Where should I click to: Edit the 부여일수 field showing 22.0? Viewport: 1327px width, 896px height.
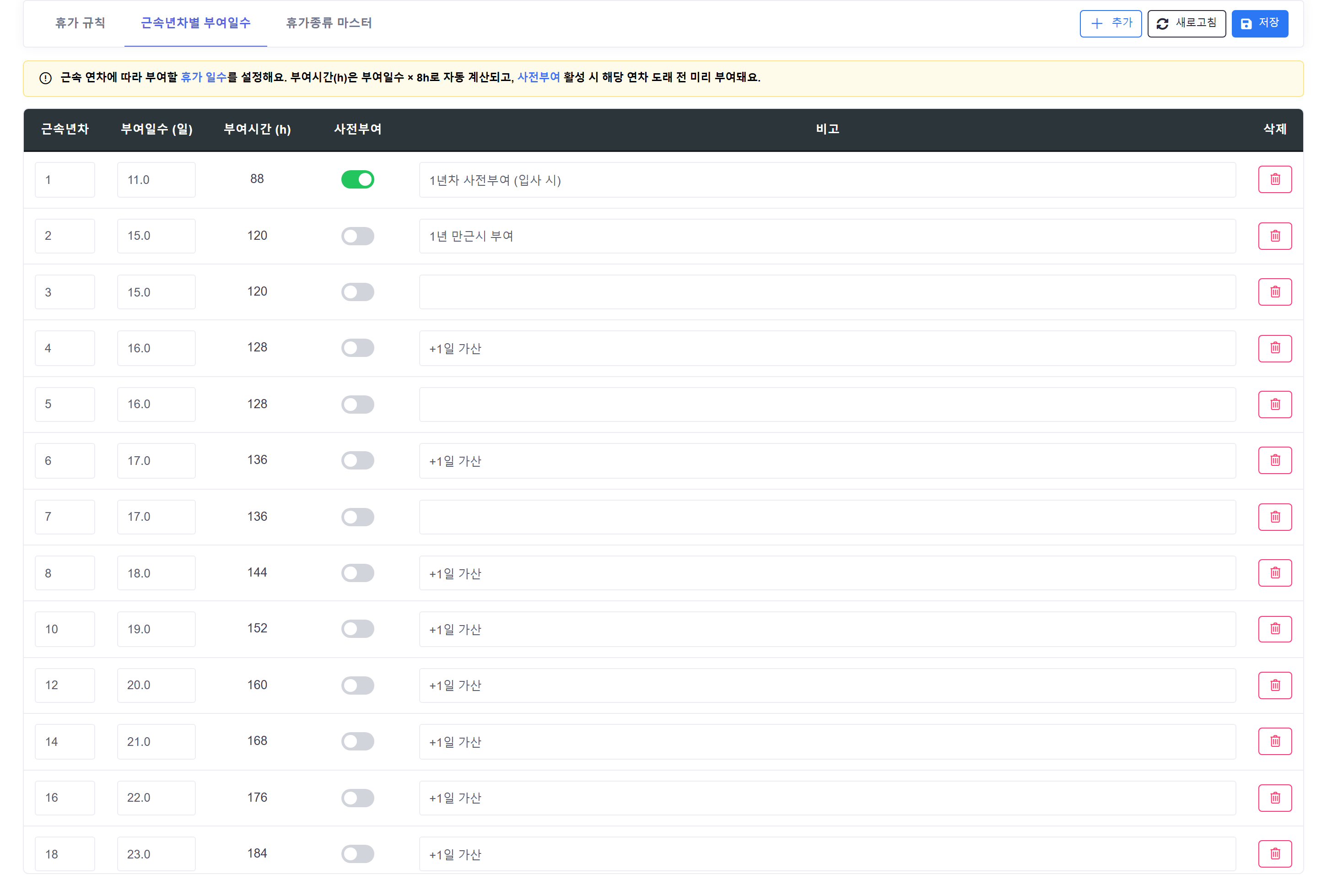[x=156, y=798]
